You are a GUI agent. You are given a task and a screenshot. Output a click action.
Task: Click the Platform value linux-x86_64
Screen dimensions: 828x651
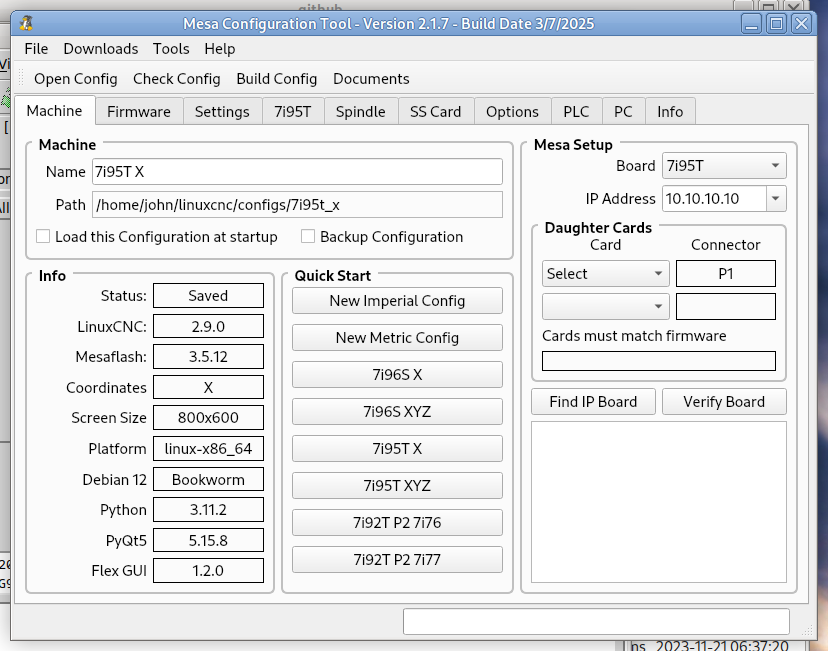point(208,448)
